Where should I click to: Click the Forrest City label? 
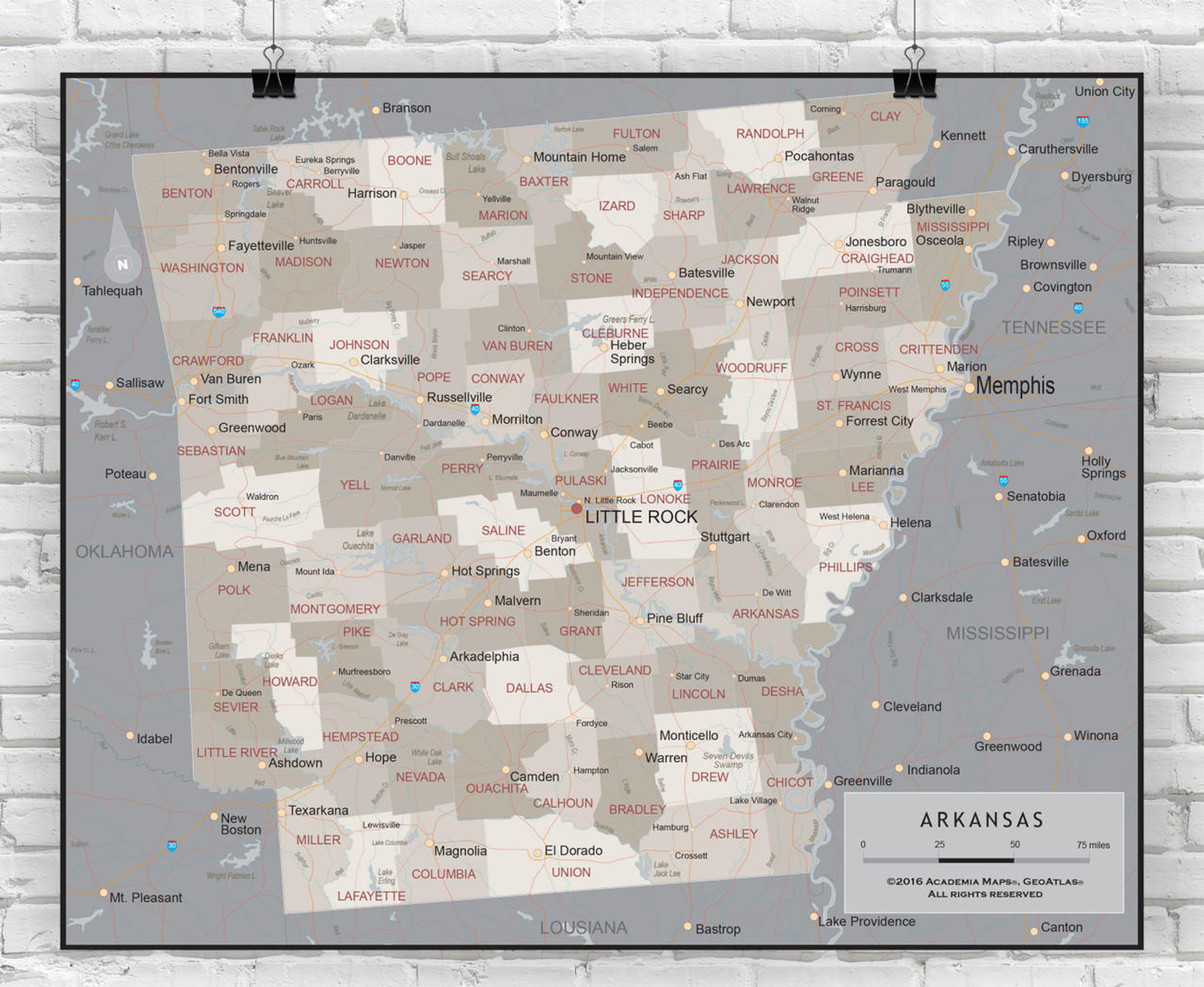[880, 421]
